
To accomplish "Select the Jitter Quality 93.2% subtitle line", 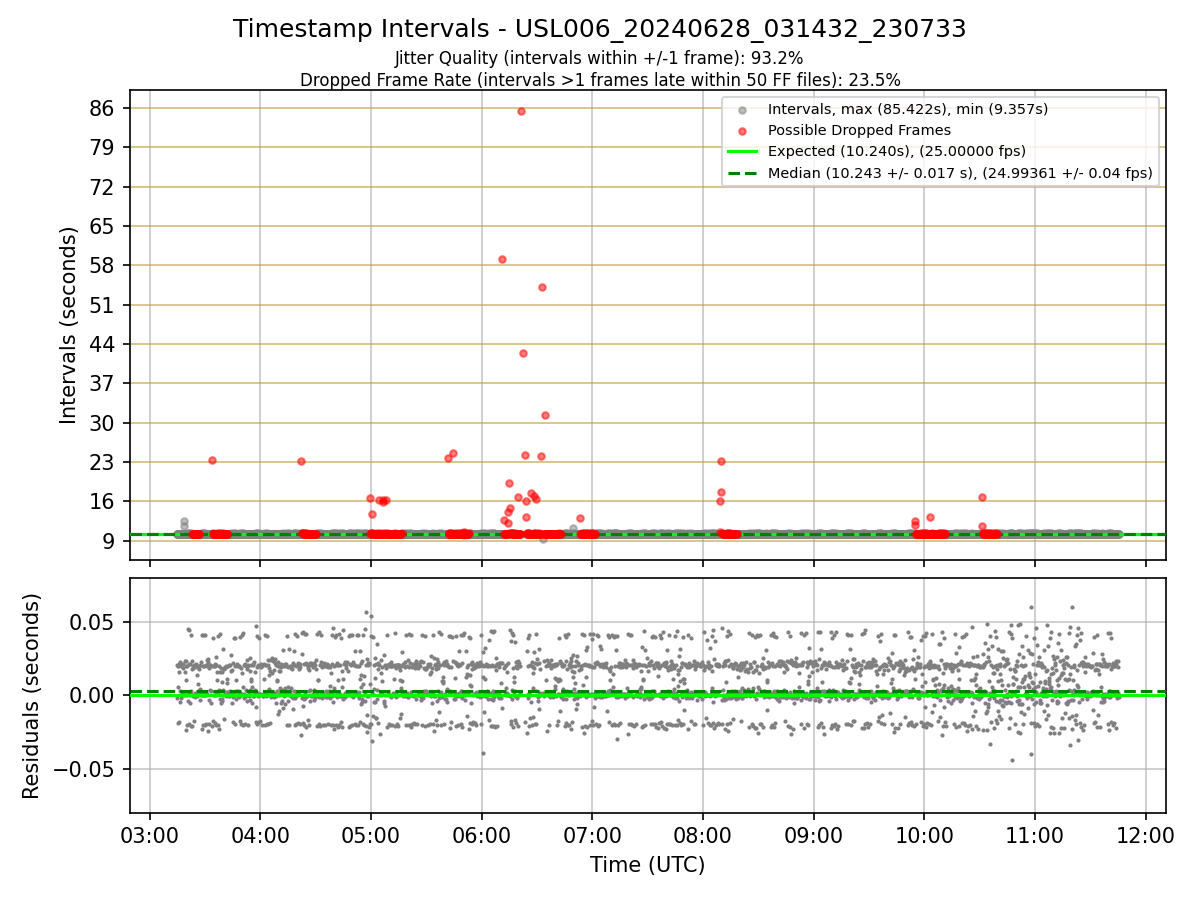I will (600, 58).
